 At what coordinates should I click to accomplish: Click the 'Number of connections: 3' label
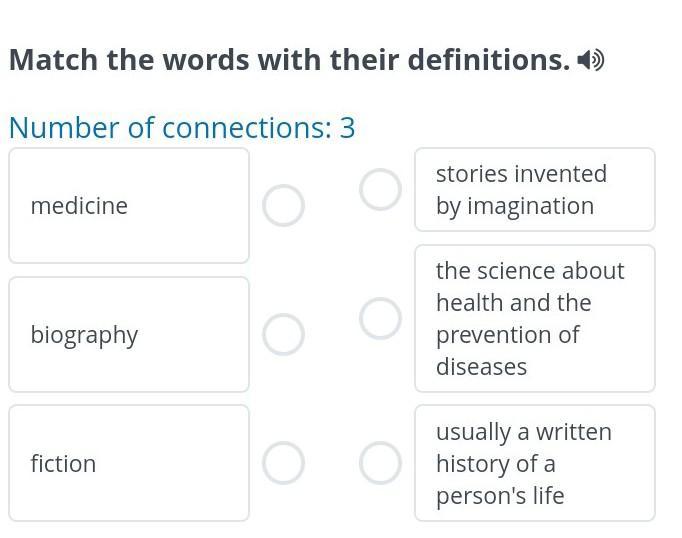pos(181,128)
